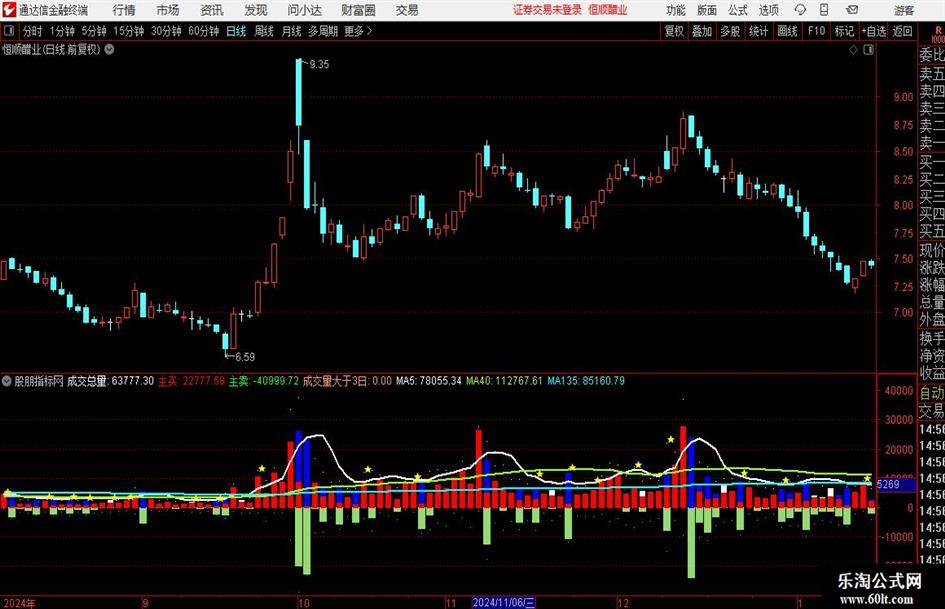Click the 主卖: -40999.72 value

pyautogui.click(x=264, y=381)
